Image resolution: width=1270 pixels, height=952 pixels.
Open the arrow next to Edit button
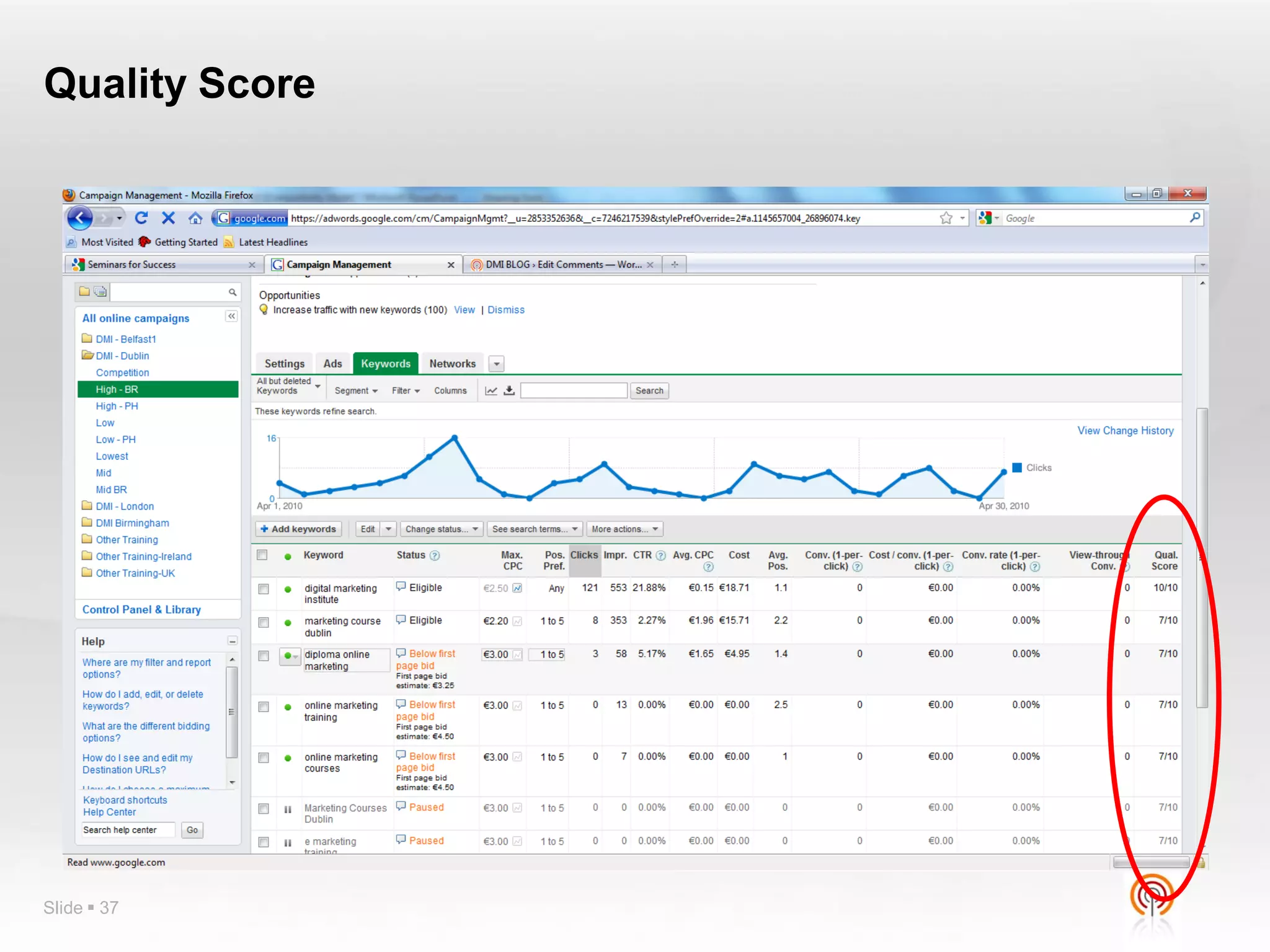[389, 529]
